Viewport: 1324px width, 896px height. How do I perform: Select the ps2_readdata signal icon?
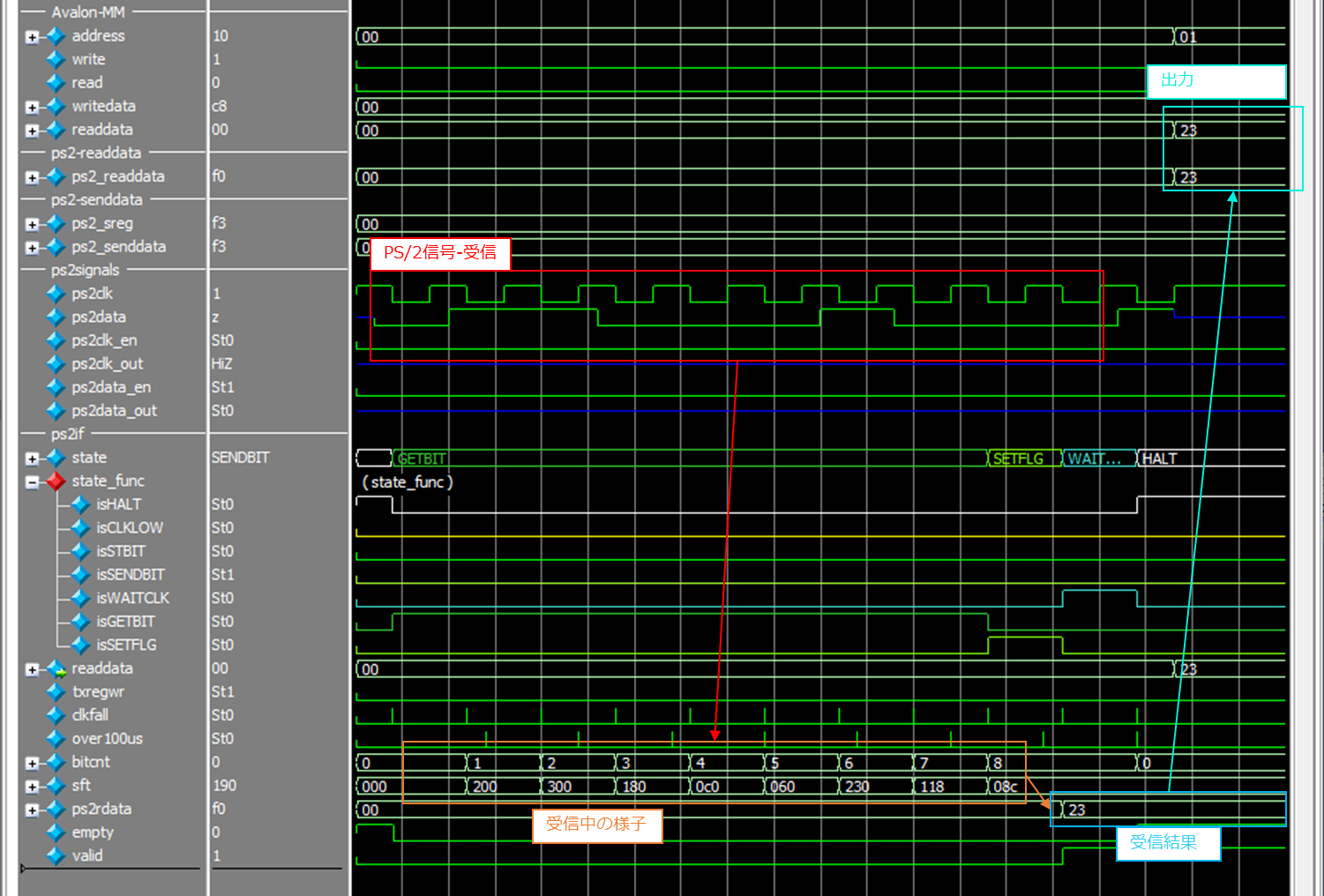tap(56, 176)
